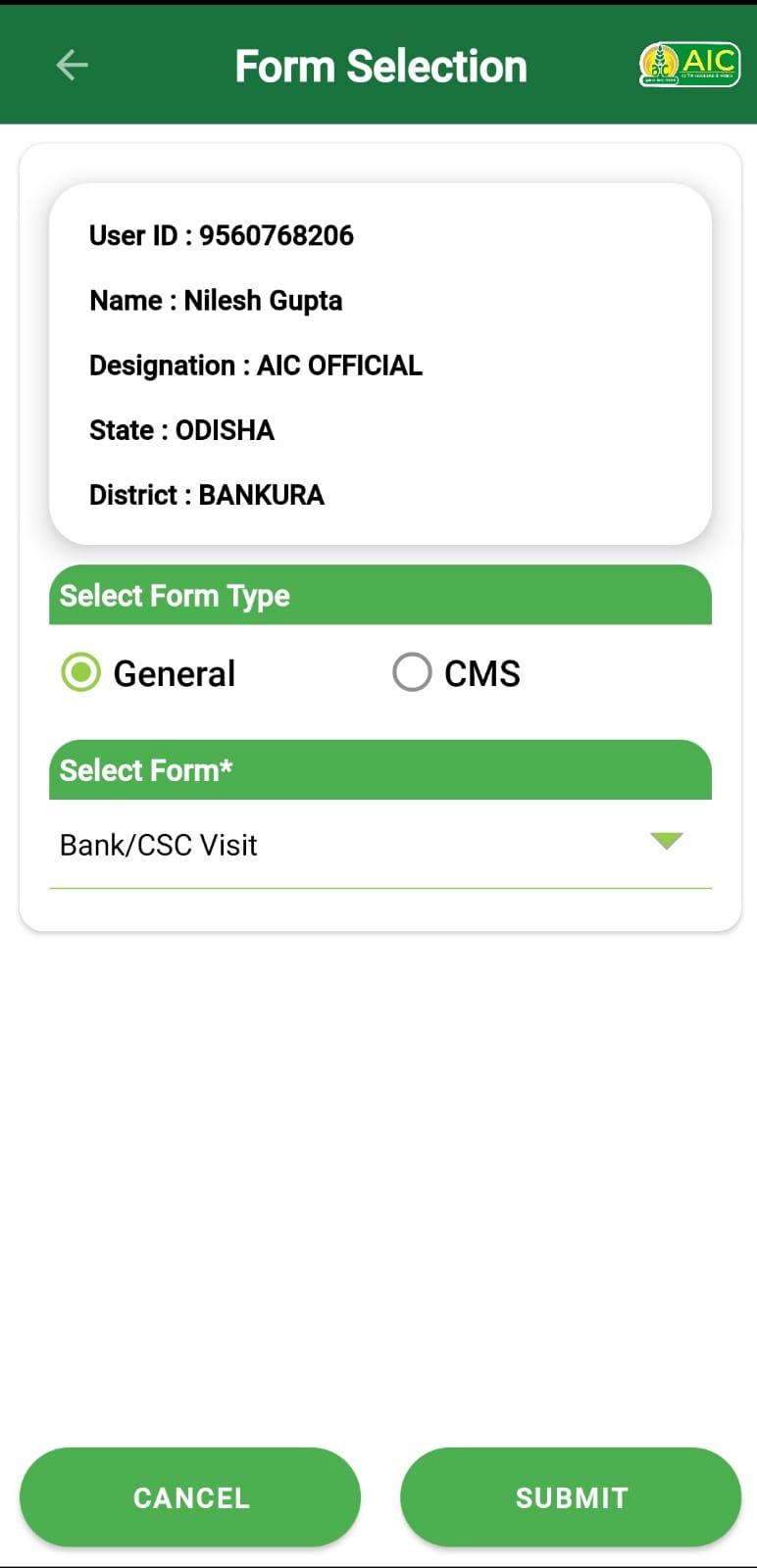The image size is (757, 1568).
Task: Tap the Select Form* section header
Action: (380, 770)
